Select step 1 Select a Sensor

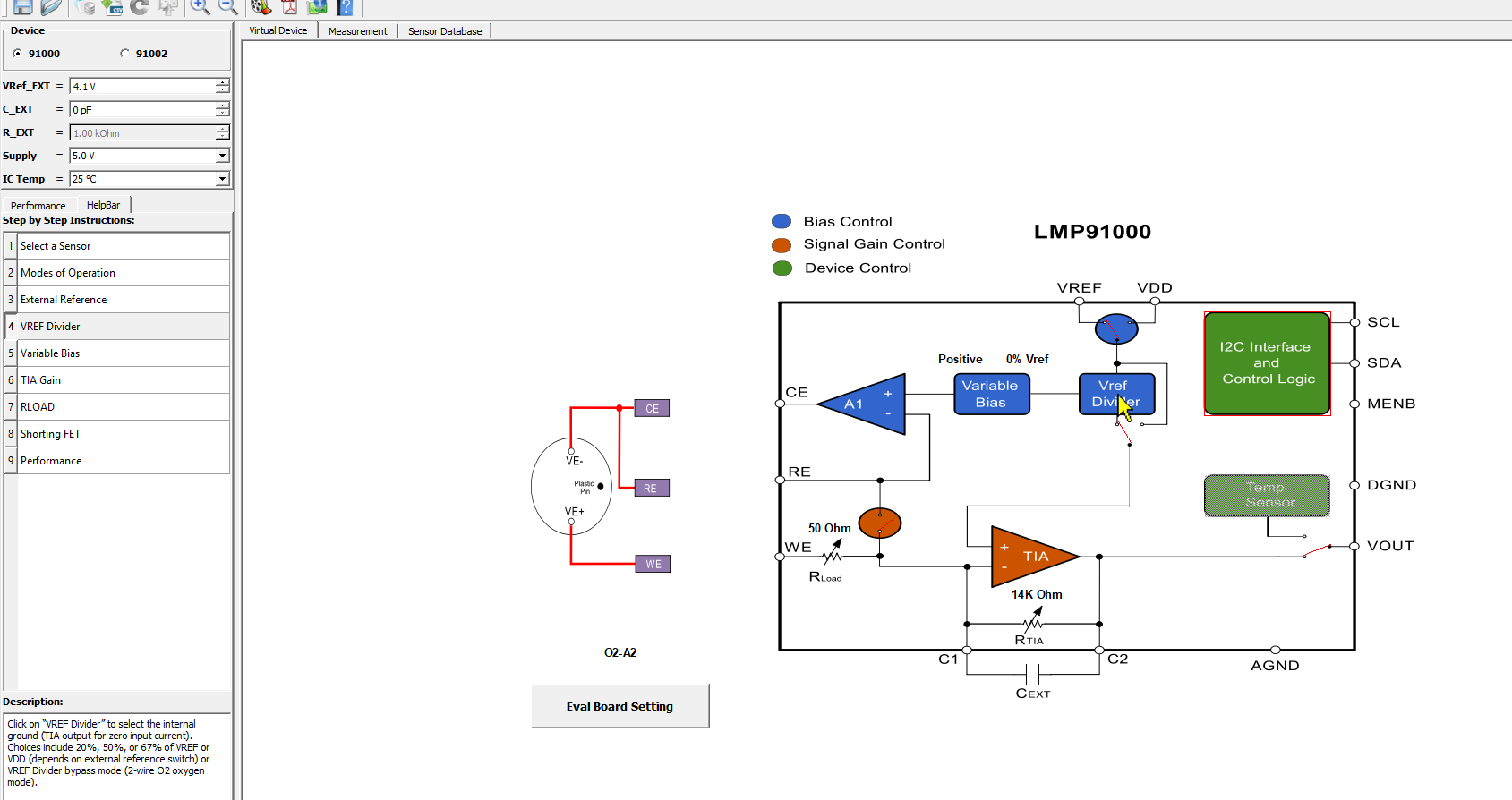(117, 246)
